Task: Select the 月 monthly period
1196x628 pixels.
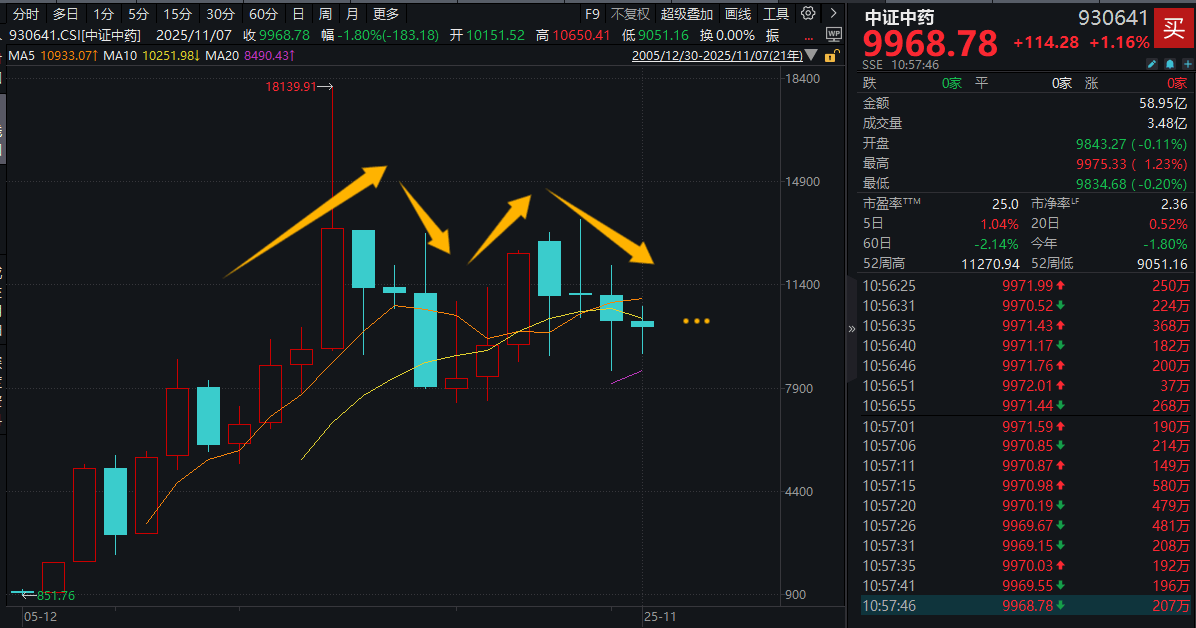Action: 352,14
